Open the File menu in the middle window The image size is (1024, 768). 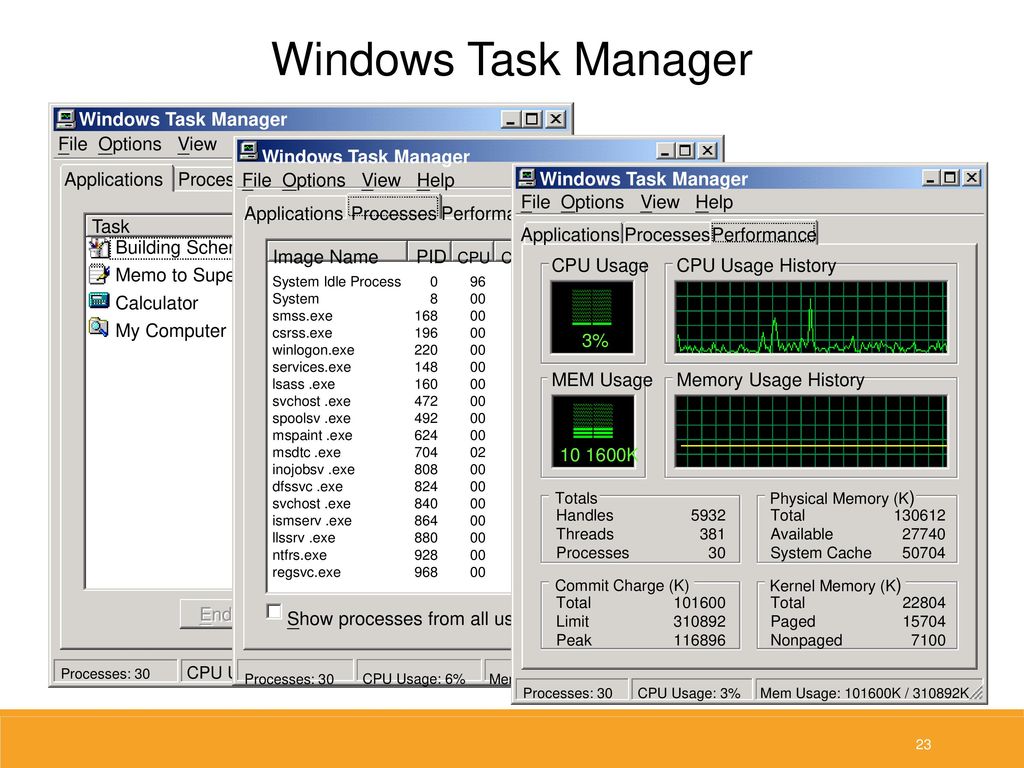click(256, 180)
